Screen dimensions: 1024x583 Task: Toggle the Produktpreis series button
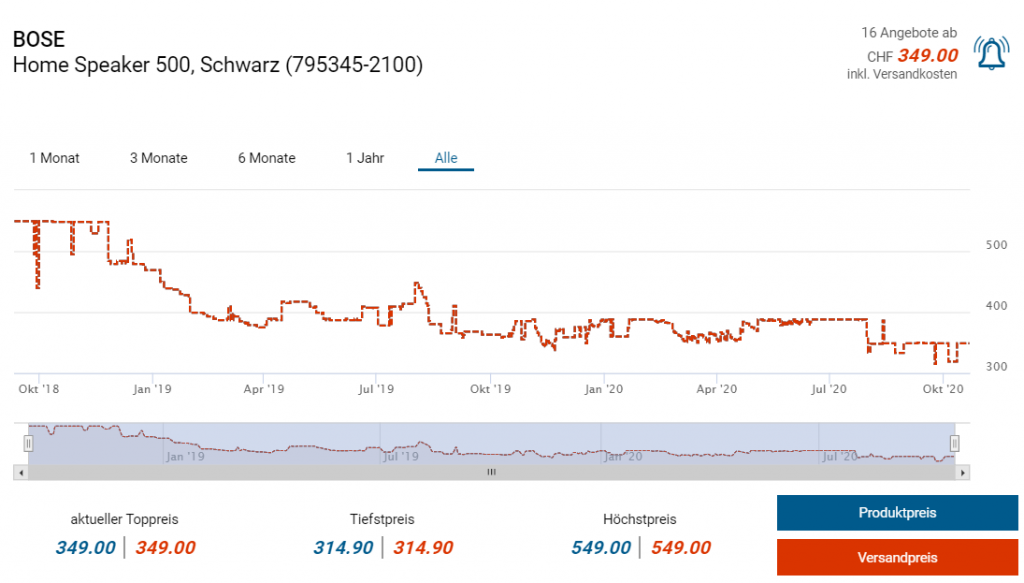(x=897, y=513)
